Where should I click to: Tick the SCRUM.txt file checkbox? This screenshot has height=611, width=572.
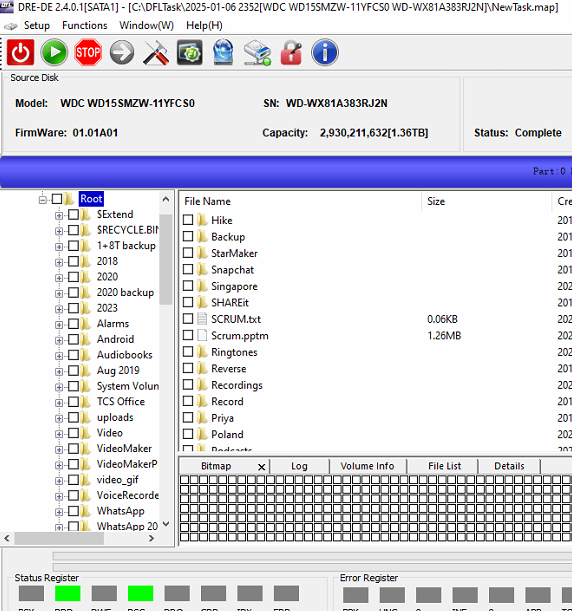[188, 318]
